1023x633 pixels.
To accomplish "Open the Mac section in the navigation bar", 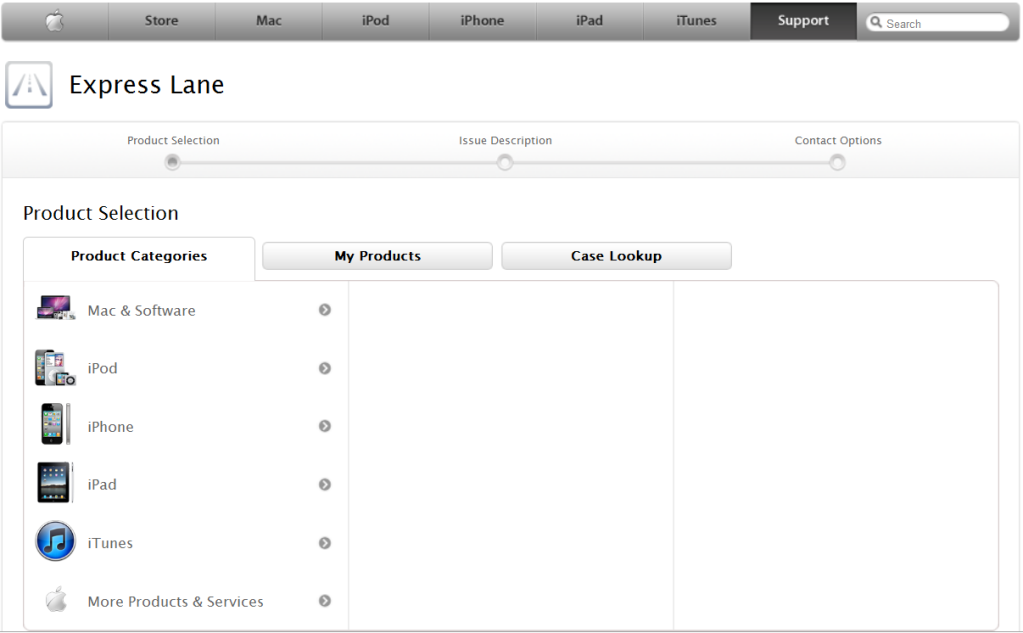I will [x=269, y=21].
